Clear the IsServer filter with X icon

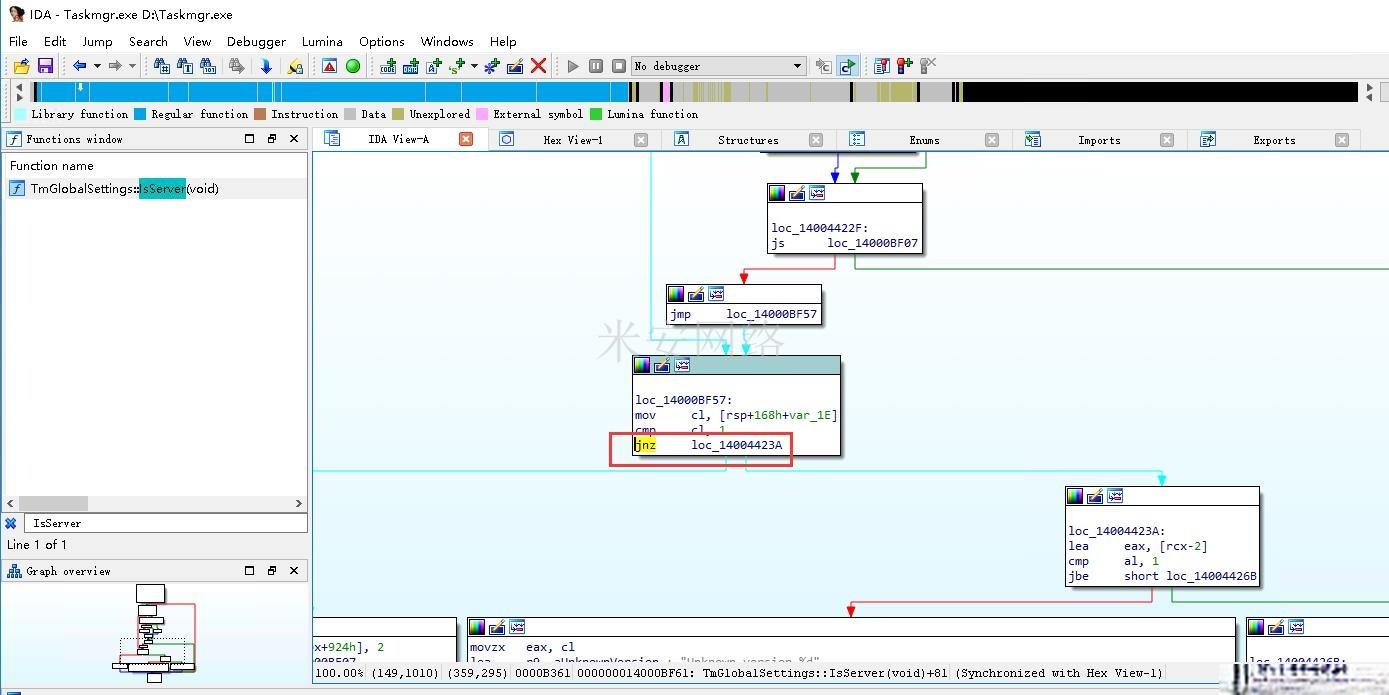pos(11,523)
